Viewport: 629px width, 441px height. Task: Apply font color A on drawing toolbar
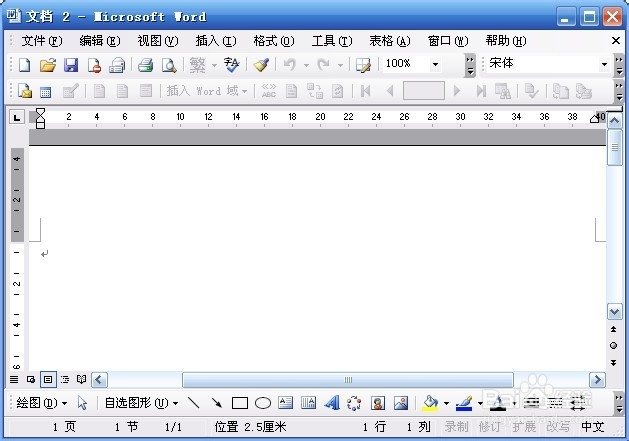(x=498, y=403)
